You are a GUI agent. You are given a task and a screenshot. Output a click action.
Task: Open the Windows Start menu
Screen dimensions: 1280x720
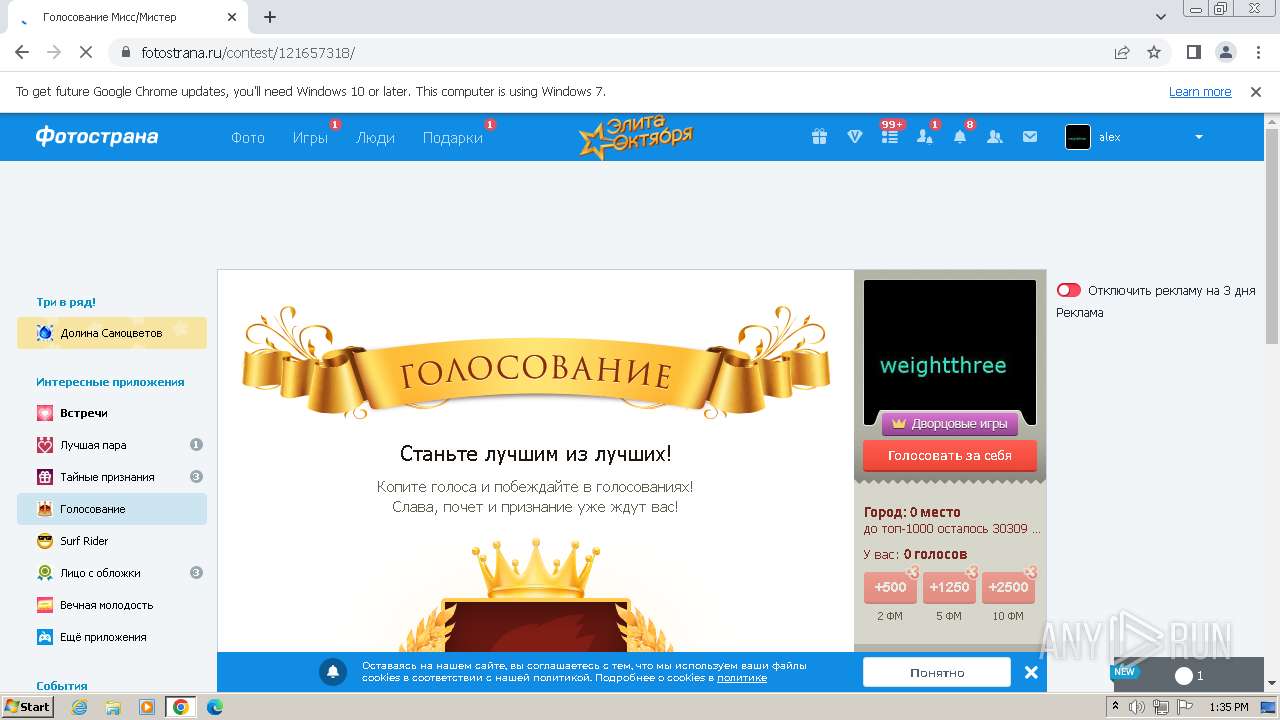[28, 707]
